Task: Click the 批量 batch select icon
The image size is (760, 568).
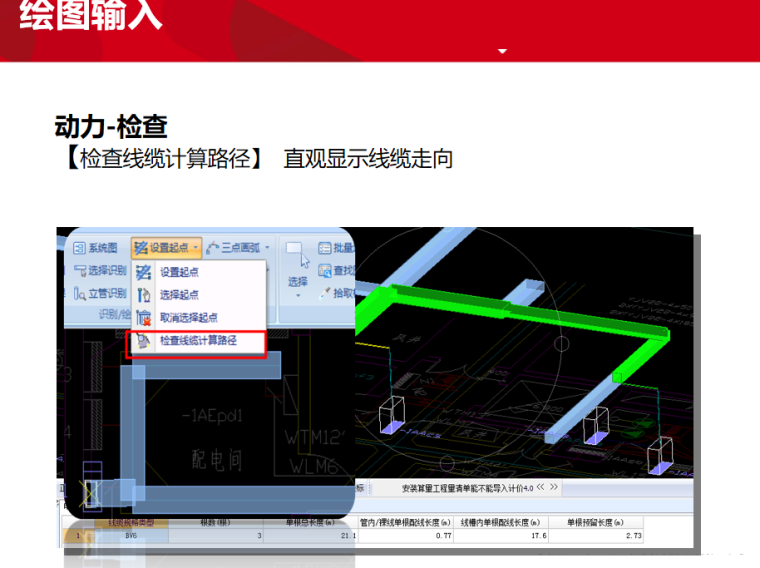Action: pyautogui.click(x=336, y=248)
